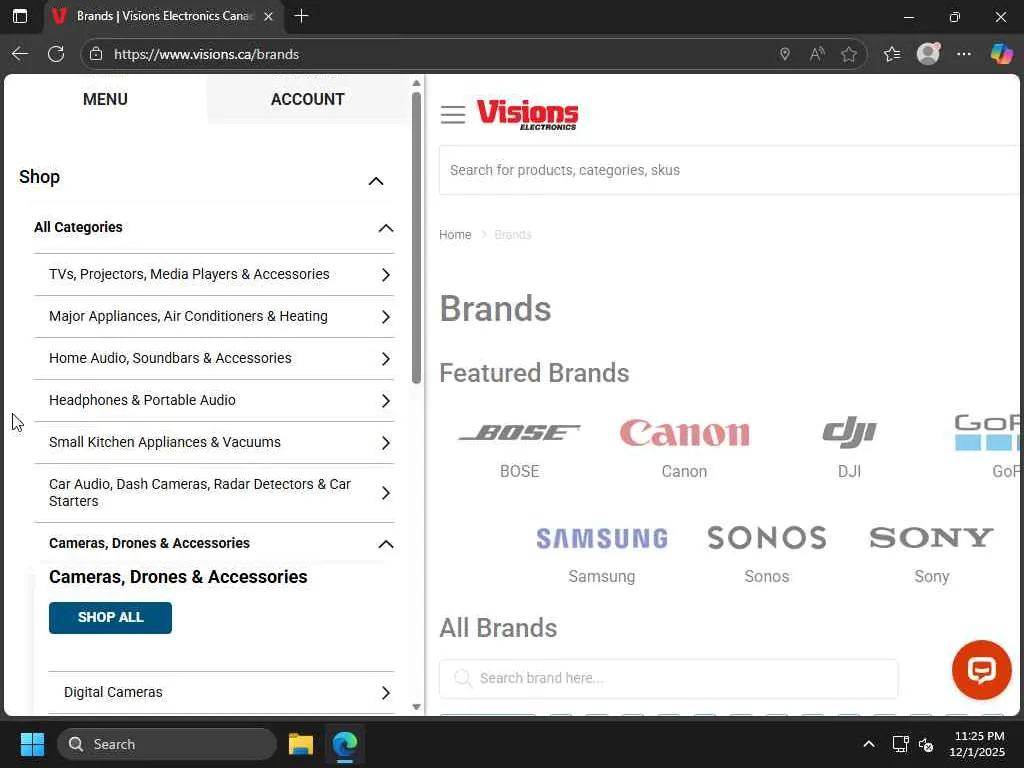Collapse the All Categories chevron
The height and width of the screenshot is (768, 1024).
click(x=386, y=228)
